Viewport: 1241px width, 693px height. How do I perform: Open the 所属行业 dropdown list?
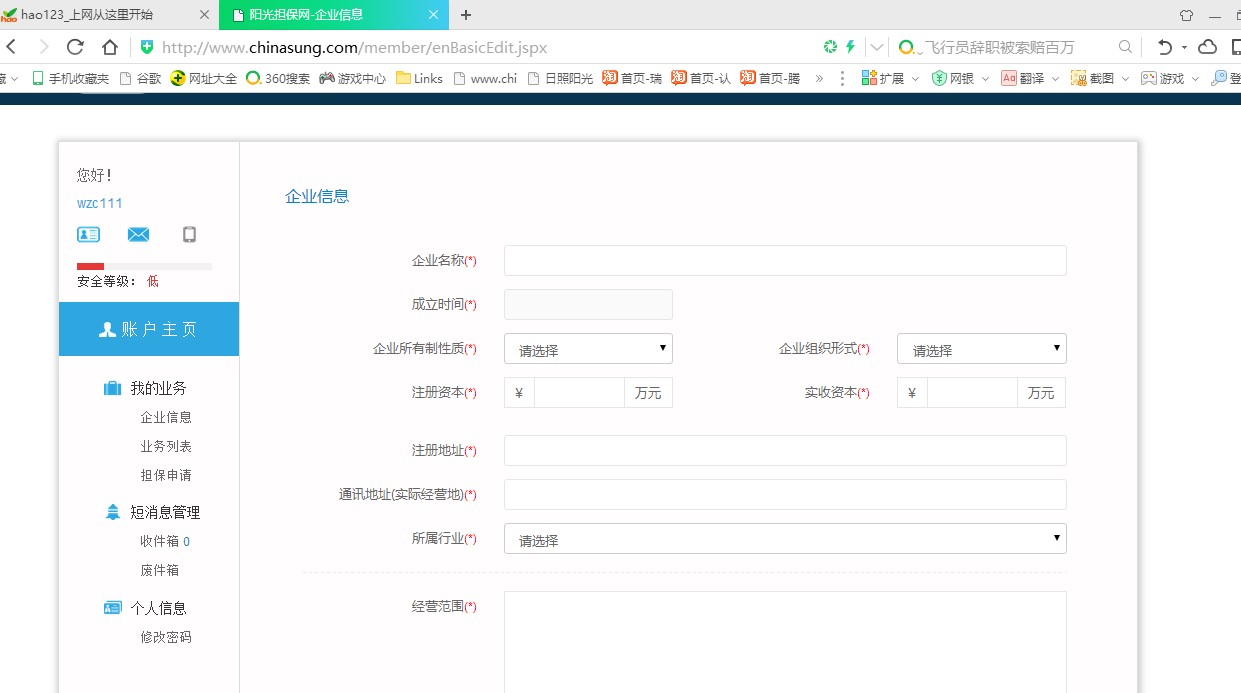[x=785, y=539]
